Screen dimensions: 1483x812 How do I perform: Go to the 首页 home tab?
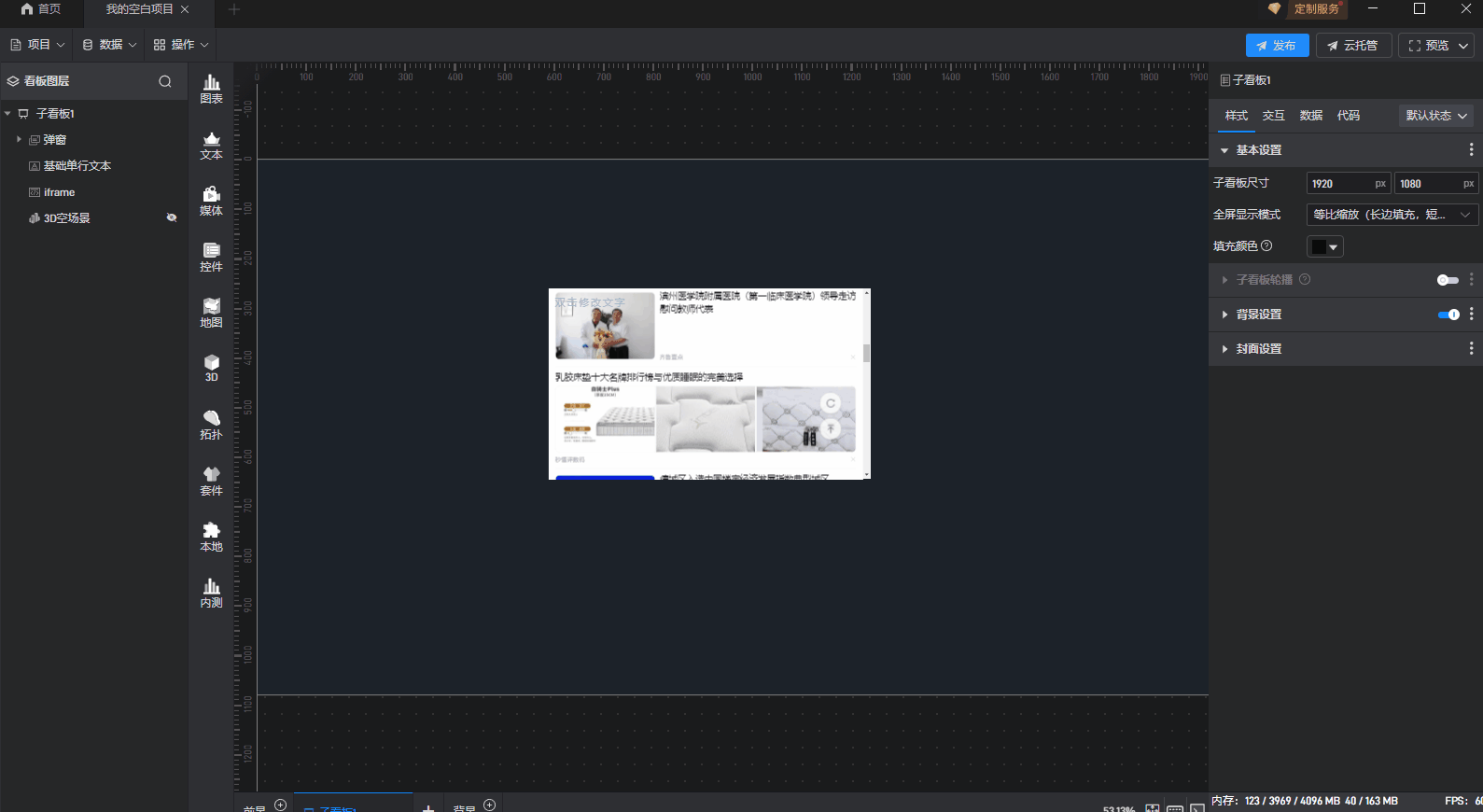[41, 9]
